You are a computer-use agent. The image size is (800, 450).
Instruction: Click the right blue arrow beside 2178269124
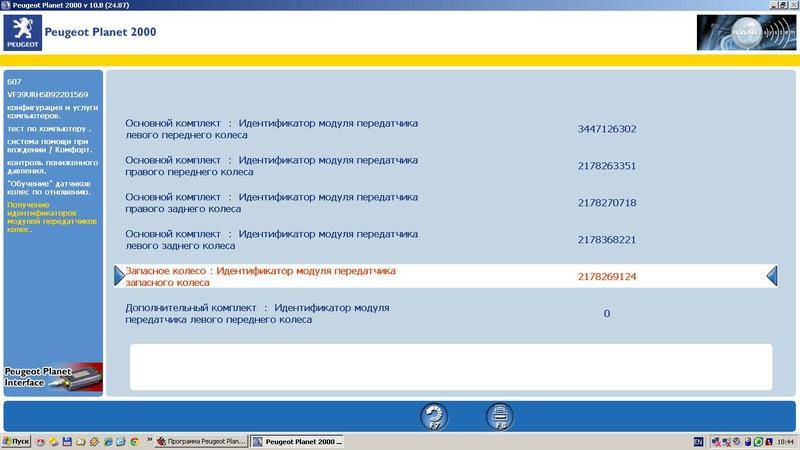click(x=772, y=276)
